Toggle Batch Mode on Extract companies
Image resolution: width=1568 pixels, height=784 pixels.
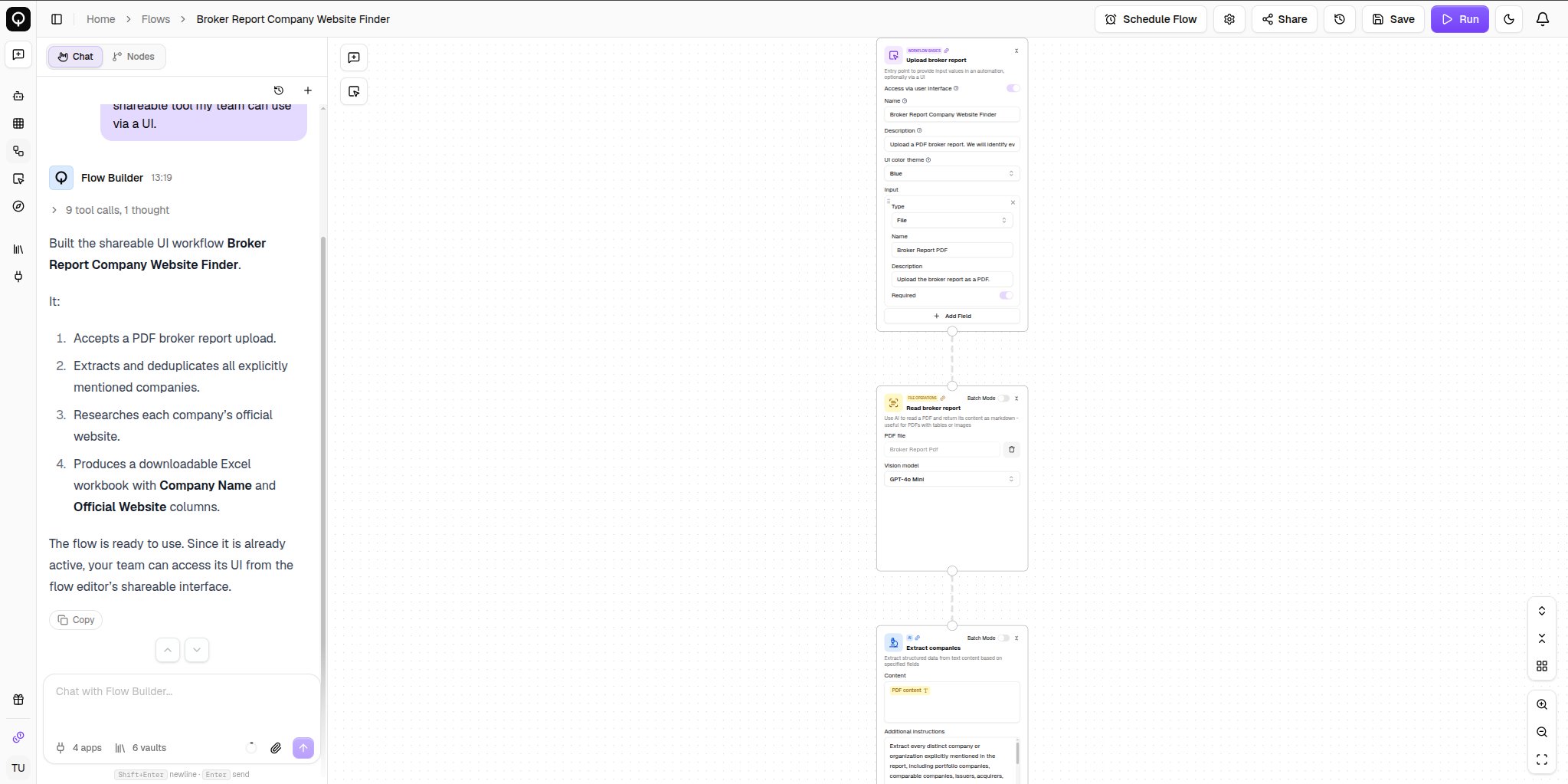(x=1003, y=638)
